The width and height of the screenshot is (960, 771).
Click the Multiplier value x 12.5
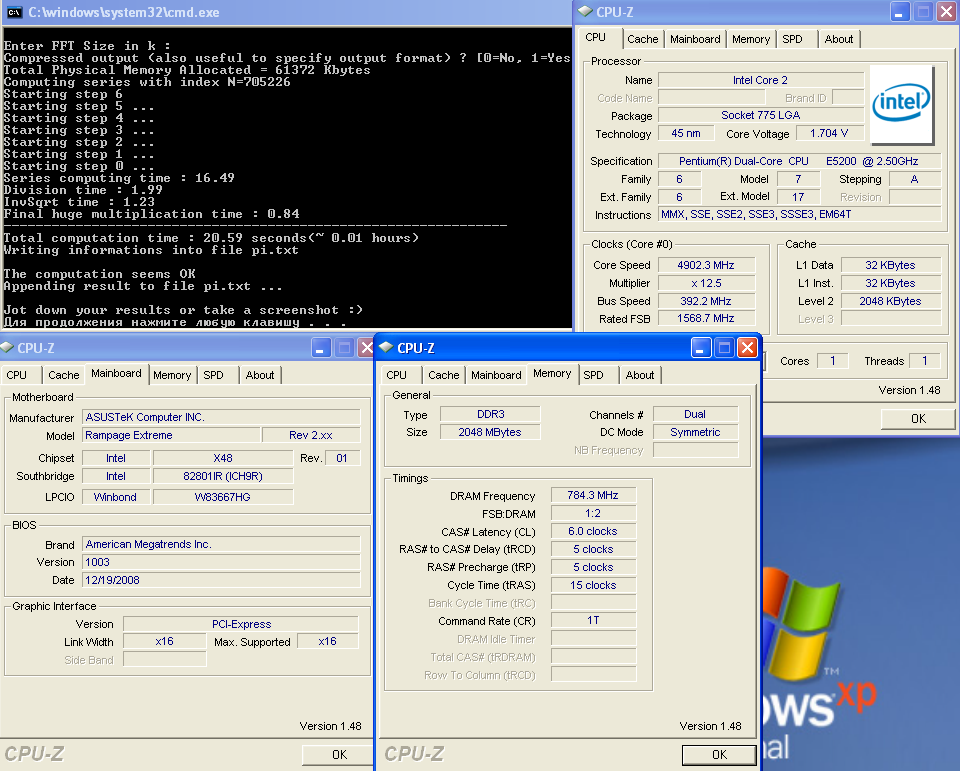click(x=706, y=284)
